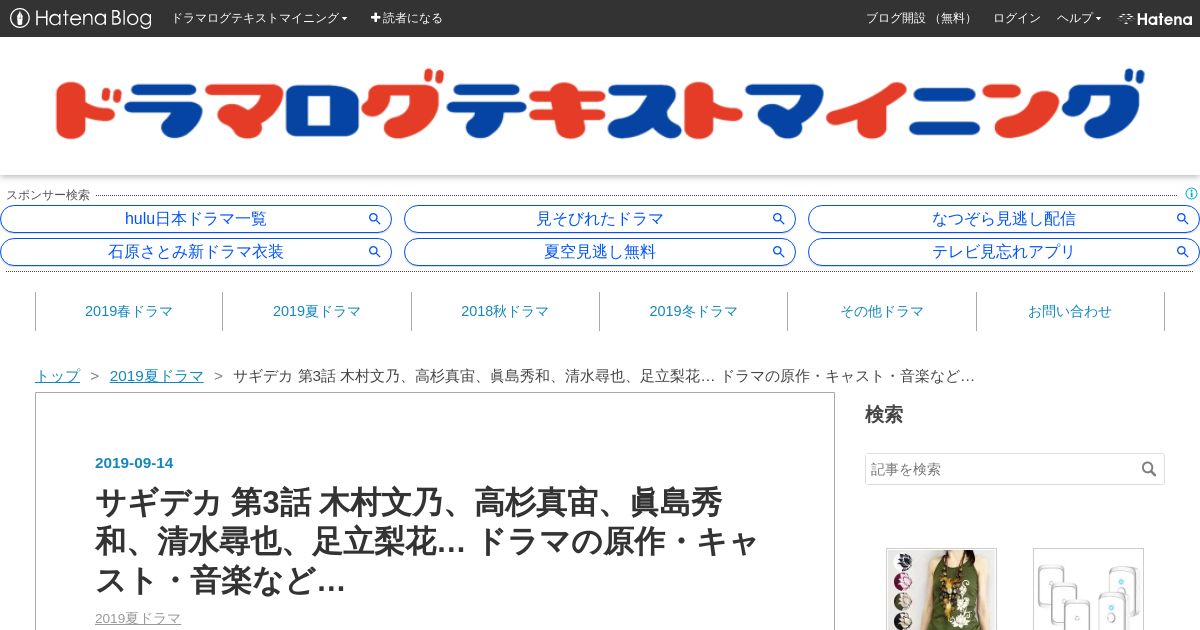Select hulu日本ドラマ一覧 sponsored search

tap(196, 219)
